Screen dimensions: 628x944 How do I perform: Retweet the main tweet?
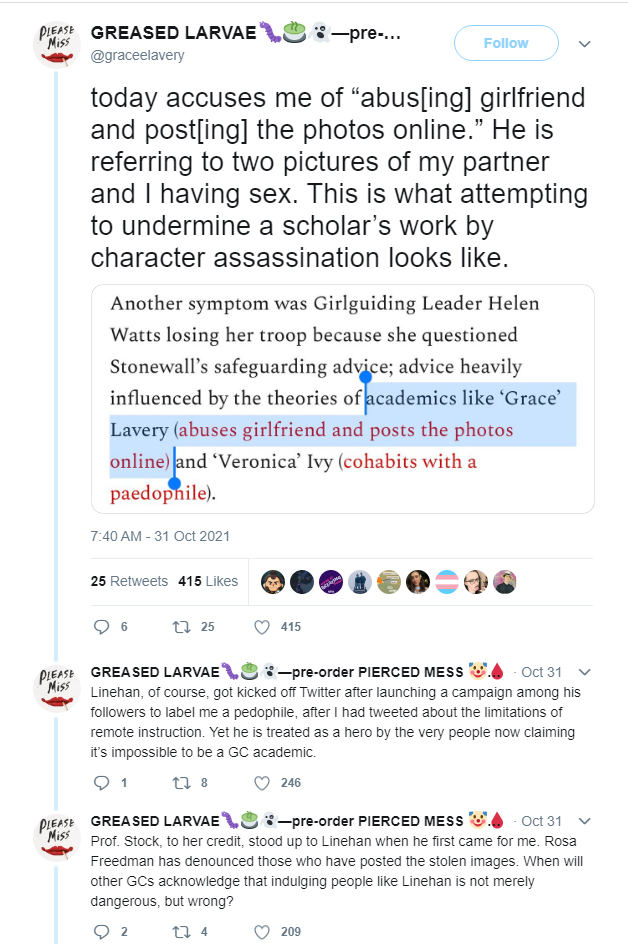click(x=181, y=627)
